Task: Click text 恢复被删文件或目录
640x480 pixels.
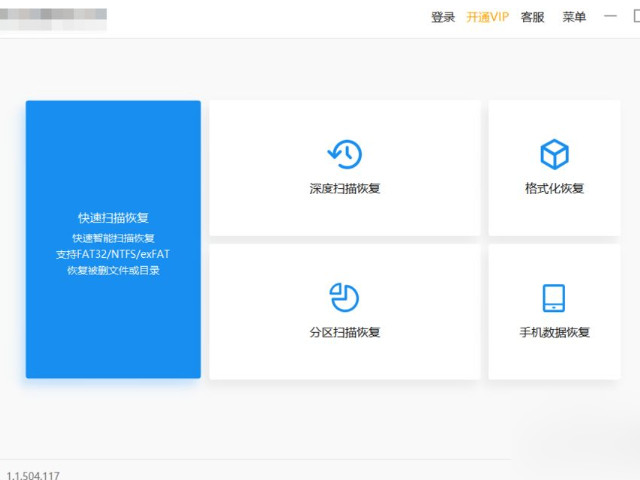Action: pyautogui.click(x=113, y=270)
